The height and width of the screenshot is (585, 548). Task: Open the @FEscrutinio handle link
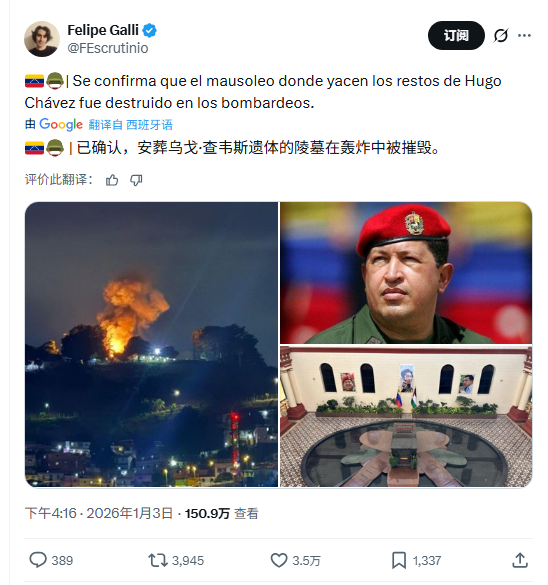click(x=108, y=48)
